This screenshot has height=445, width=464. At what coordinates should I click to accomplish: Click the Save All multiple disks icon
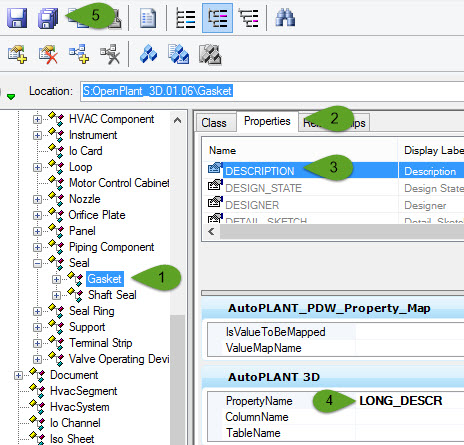[48, 18]
